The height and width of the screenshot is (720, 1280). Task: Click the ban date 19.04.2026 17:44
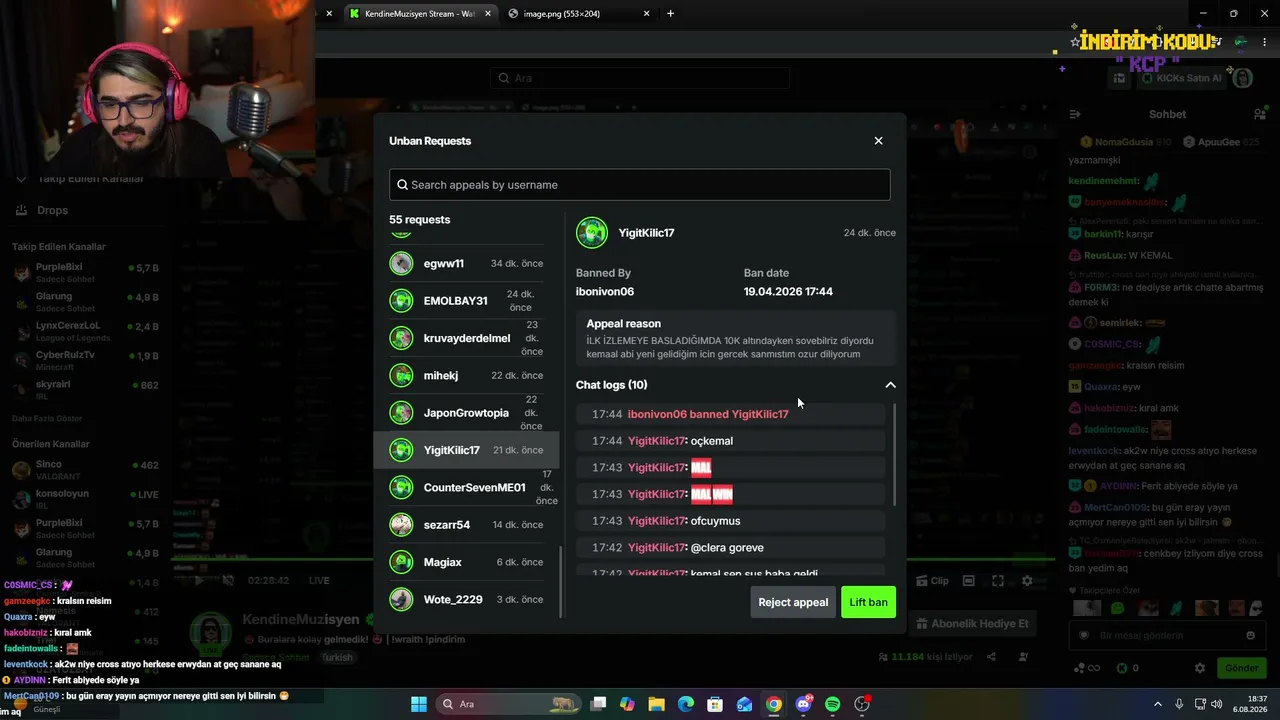click(x=788, y=292)
